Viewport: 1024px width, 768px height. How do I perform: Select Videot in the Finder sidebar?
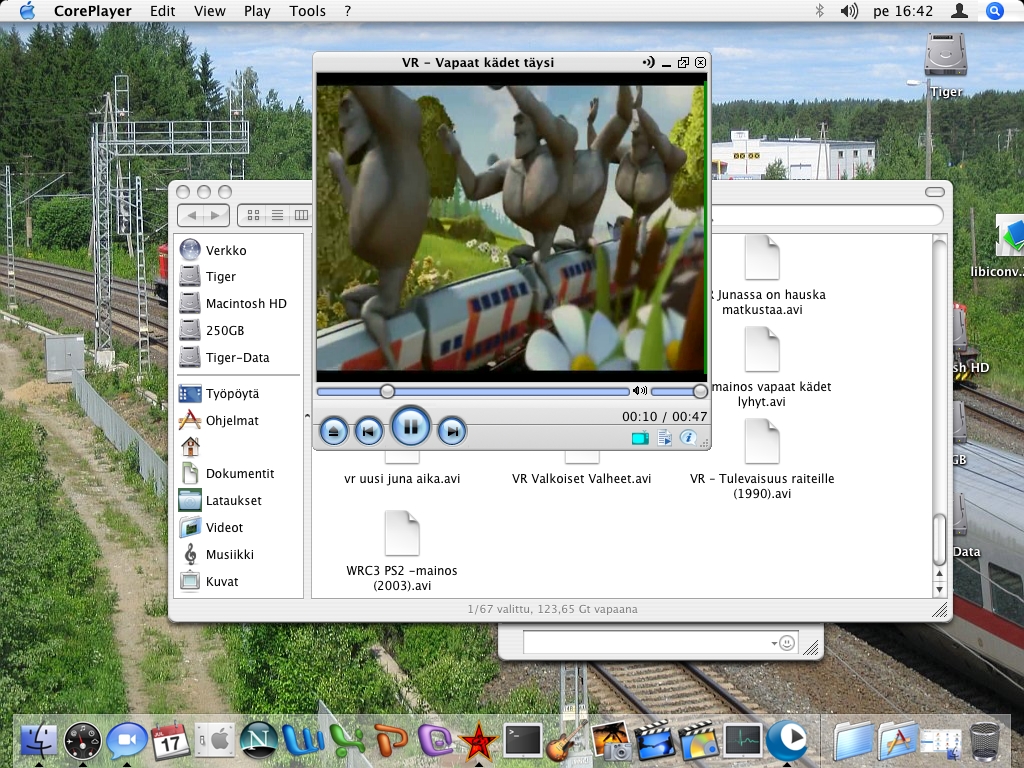click(224, 527)
